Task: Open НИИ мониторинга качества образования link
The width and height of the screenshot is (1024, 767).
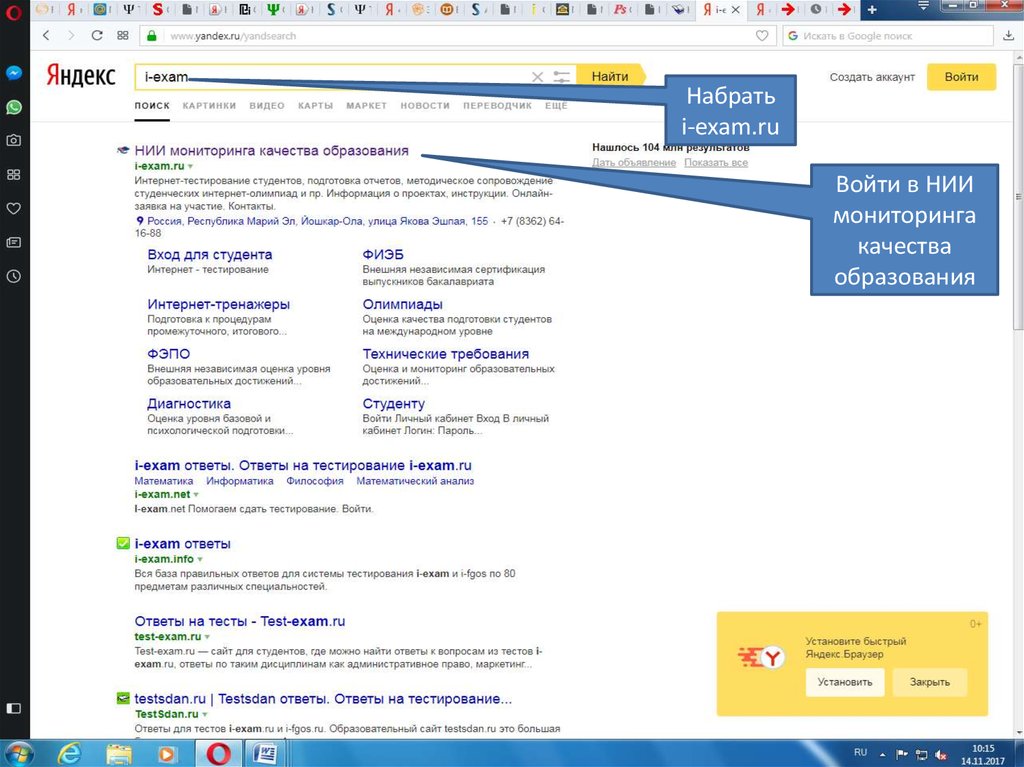Action: pos(271,151)
